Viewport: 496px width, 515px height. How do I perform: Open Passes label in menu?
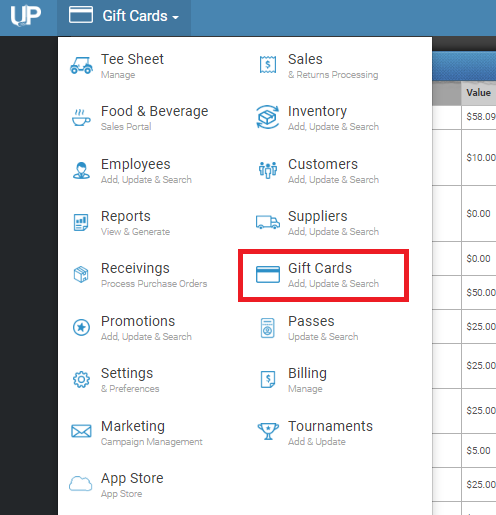311,321
